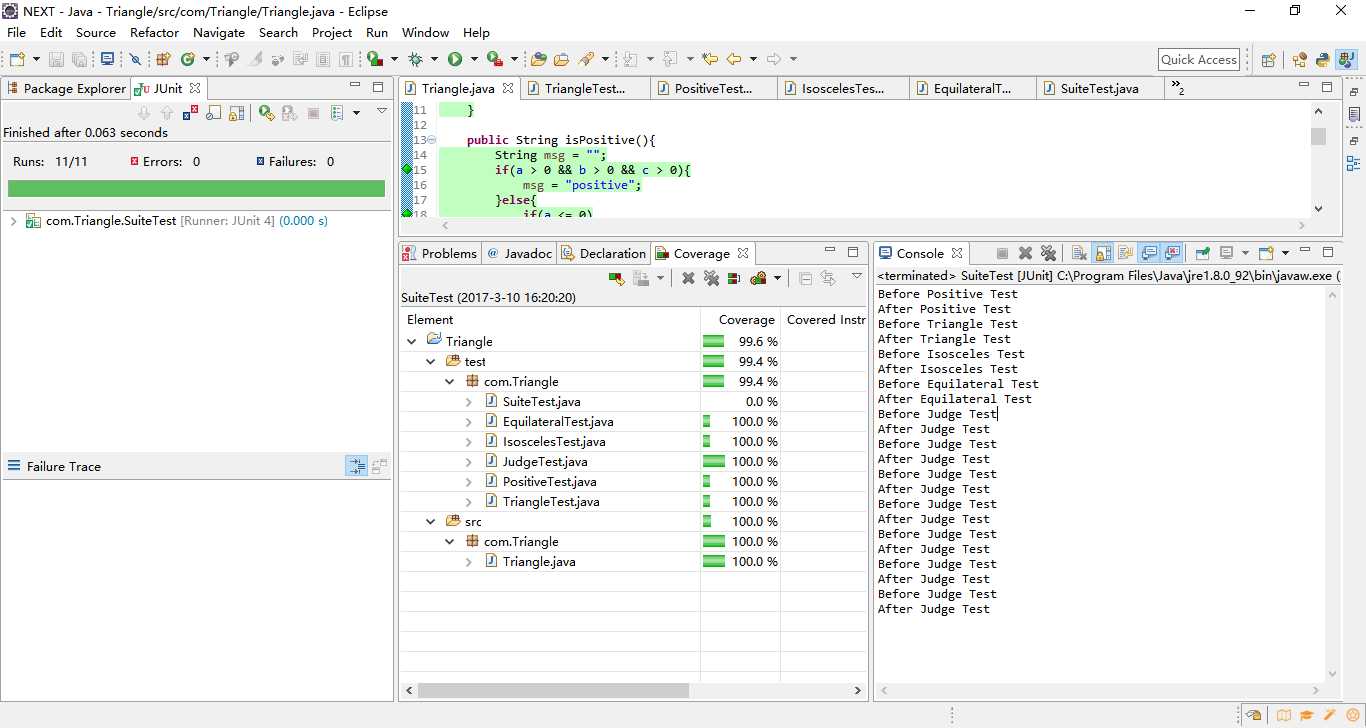Click the Last Edit Location arrow icon
The height and width of the screenshot is (728, 1366).
click(x=710, y=60)
